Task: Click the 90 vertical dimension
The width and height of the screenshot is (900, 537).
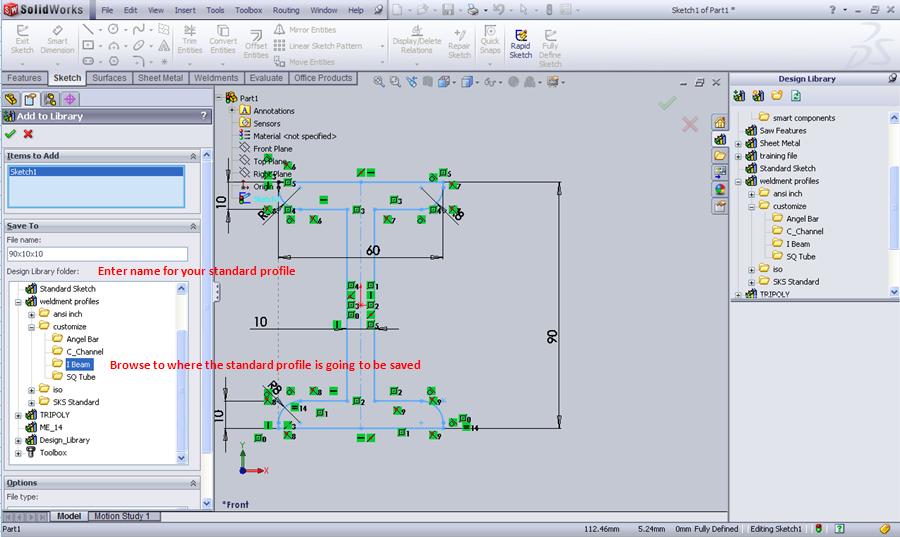Action: [552, 337]
